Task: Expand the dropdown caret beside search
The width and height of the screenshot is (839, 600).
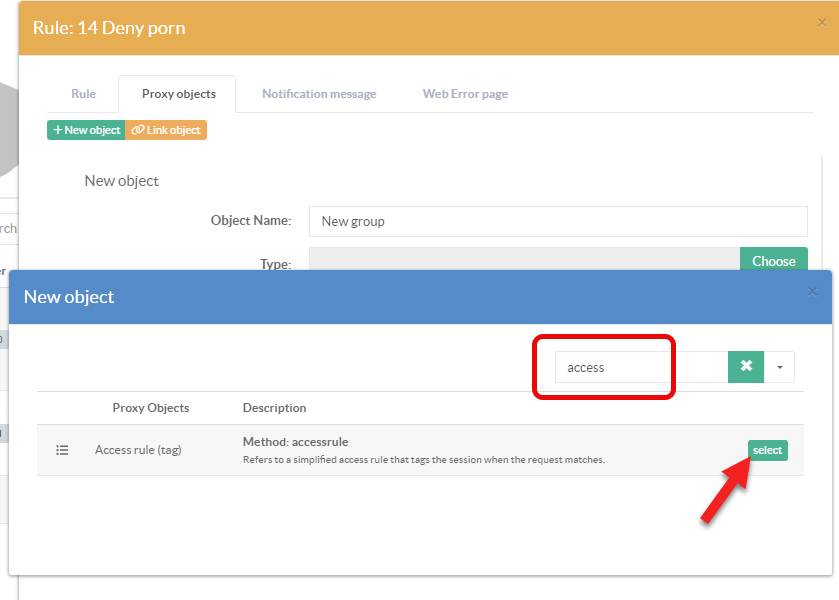Action: coord(780,367)
